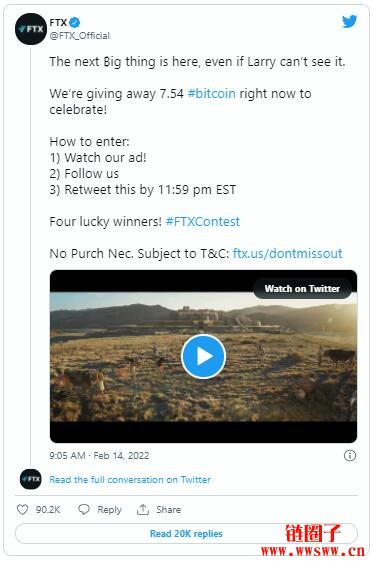Click the Share upload icon
The height and width of the screenshot is (561, 374).
pos(143,509)
